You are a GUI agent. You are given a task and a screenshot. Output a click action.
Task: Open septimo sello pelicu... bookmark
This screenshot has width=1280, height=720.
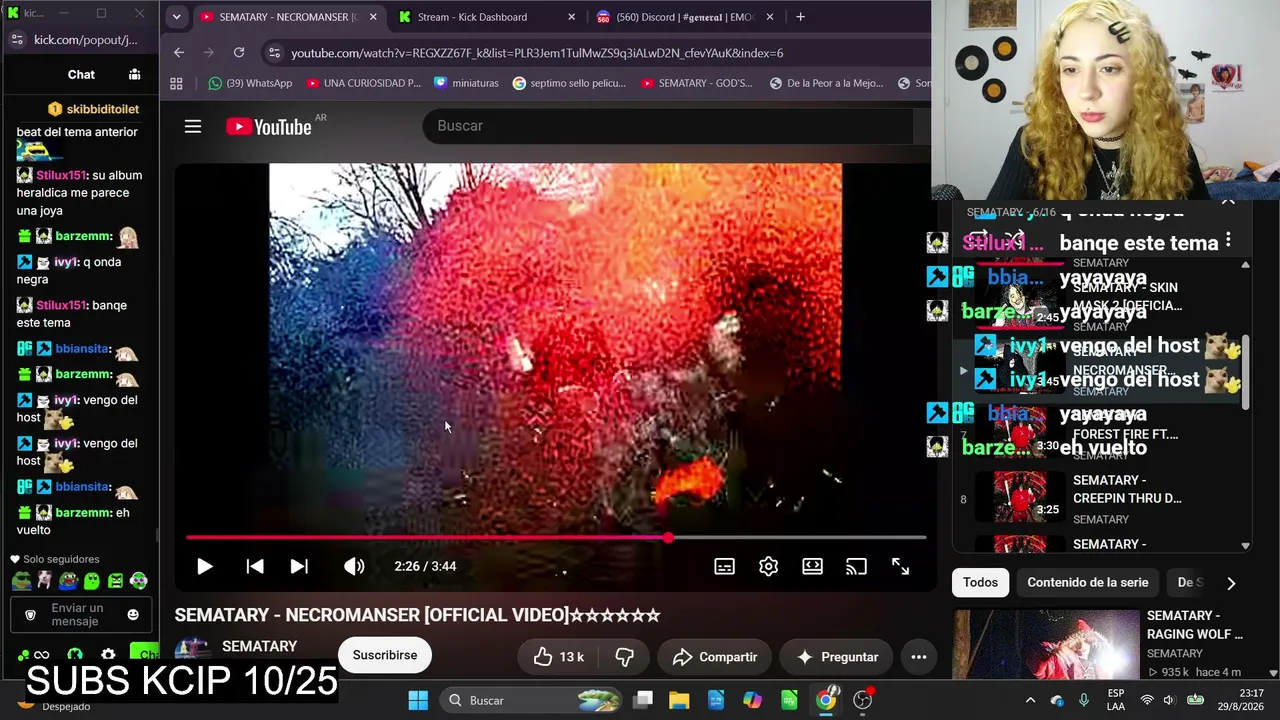pos(569,84)
